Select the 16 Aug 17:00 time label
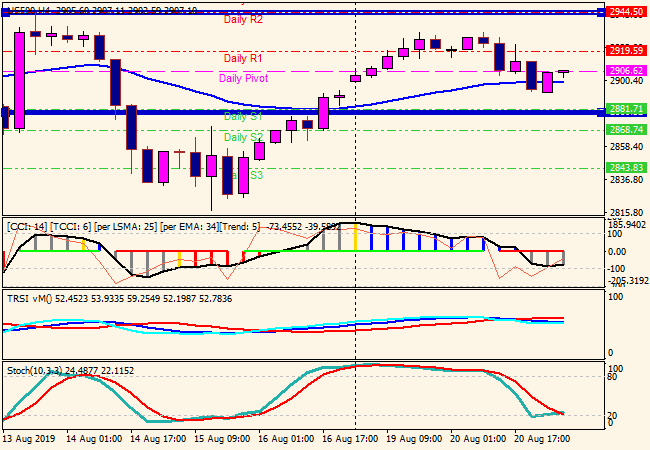Image resolution: width=650 pixels, height=450 pixels. pos(350,438)
